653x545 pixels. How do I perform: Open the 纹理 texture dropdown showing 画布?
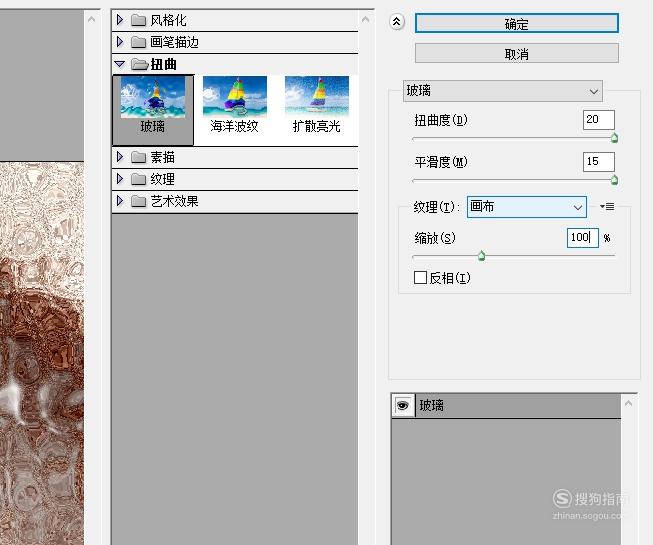click(x=527, y=207)
